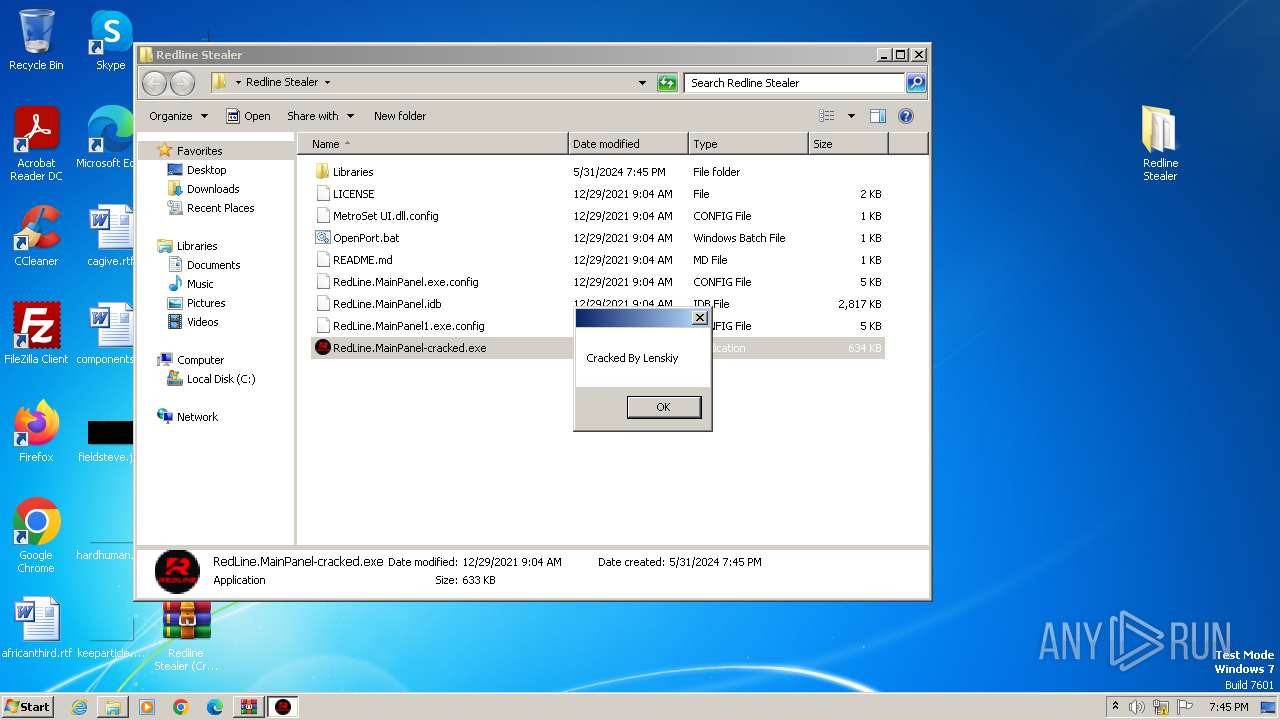The image size is (1280, 720).
Task: Sort by Date modified column
Action: point(628,144)
